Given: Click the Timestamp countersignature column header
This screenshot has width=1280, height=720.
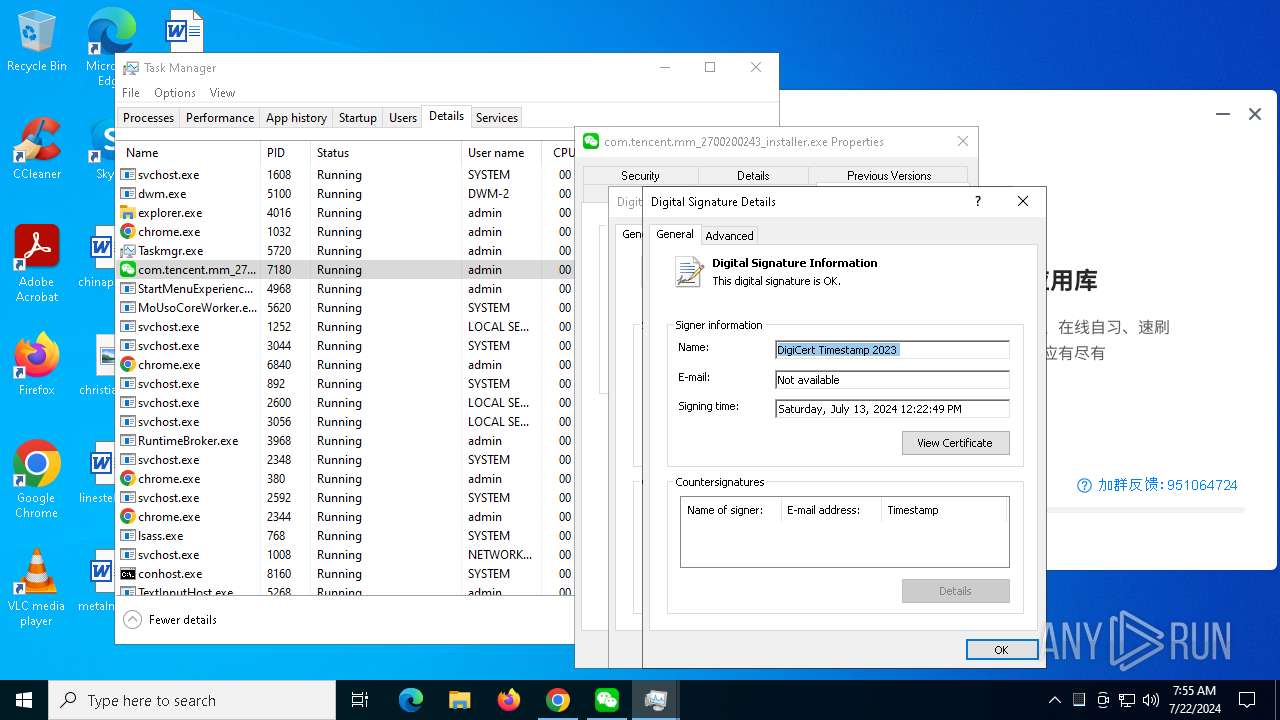Looking at the screenshot, I should [944, 510].
